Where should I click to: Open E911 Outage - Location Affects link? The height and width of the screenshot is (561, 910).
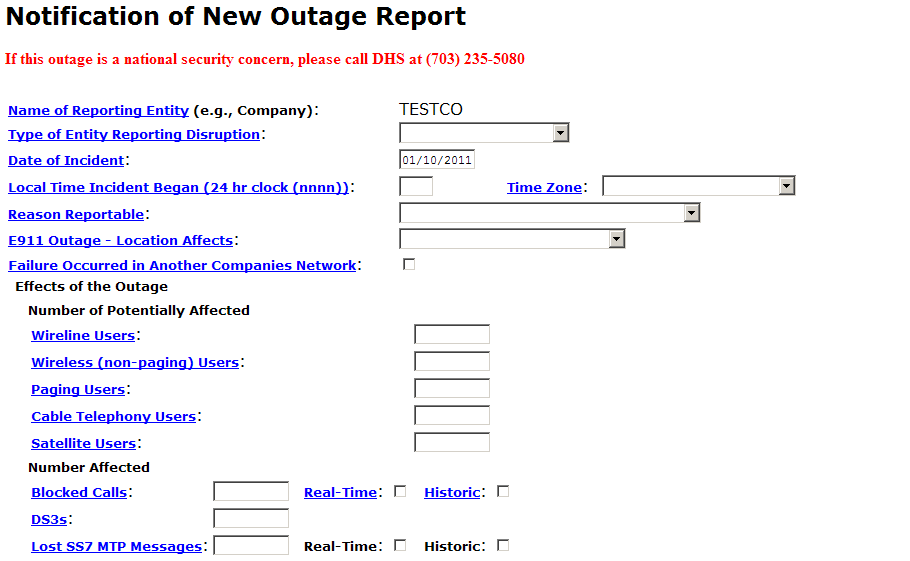pos(121,241)
